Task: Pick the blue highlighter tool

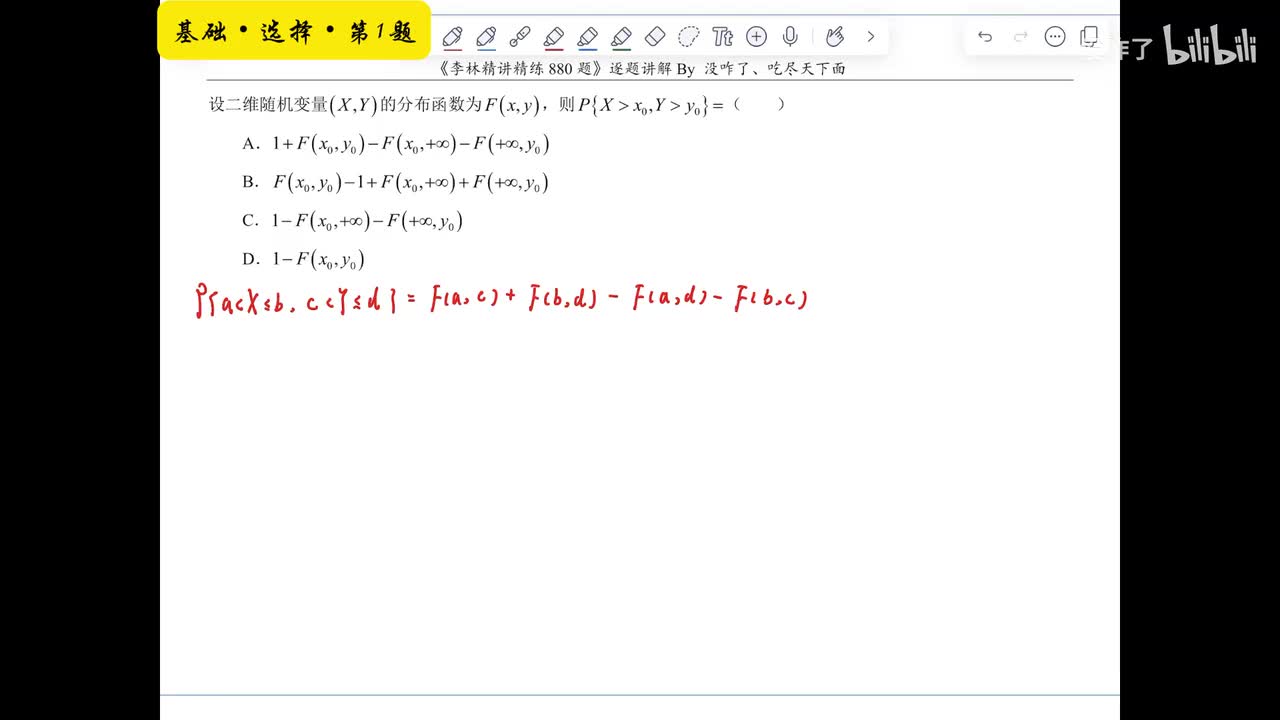Action: point(588,37)
